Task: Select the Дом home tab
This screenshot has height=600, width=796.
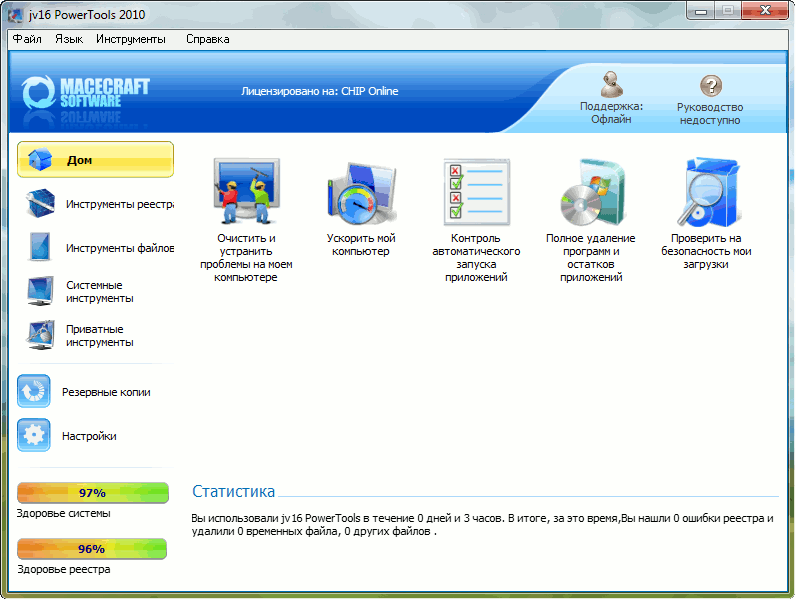Action: pyautogui.click(x=95, y=160)
